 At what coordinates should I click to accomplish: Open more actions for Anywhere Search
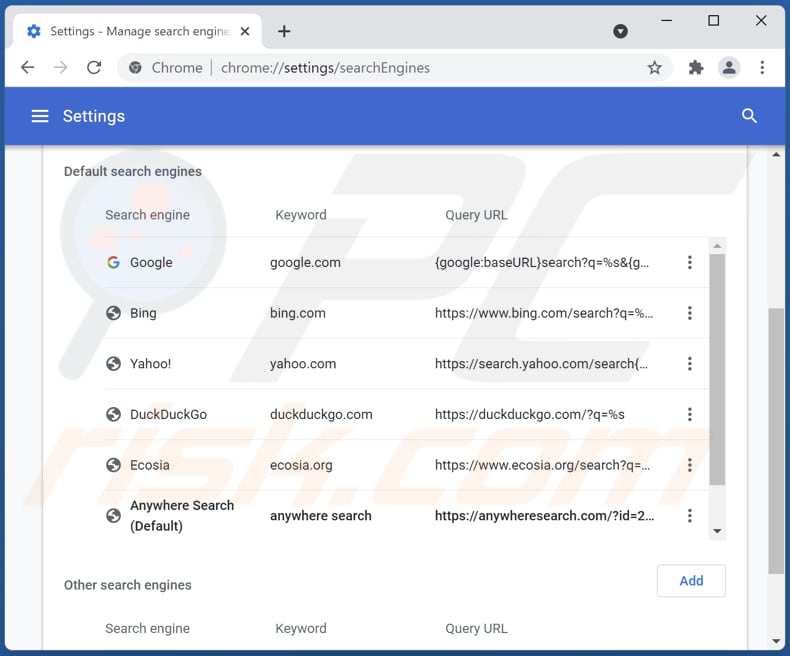click(x=690, y=516)
